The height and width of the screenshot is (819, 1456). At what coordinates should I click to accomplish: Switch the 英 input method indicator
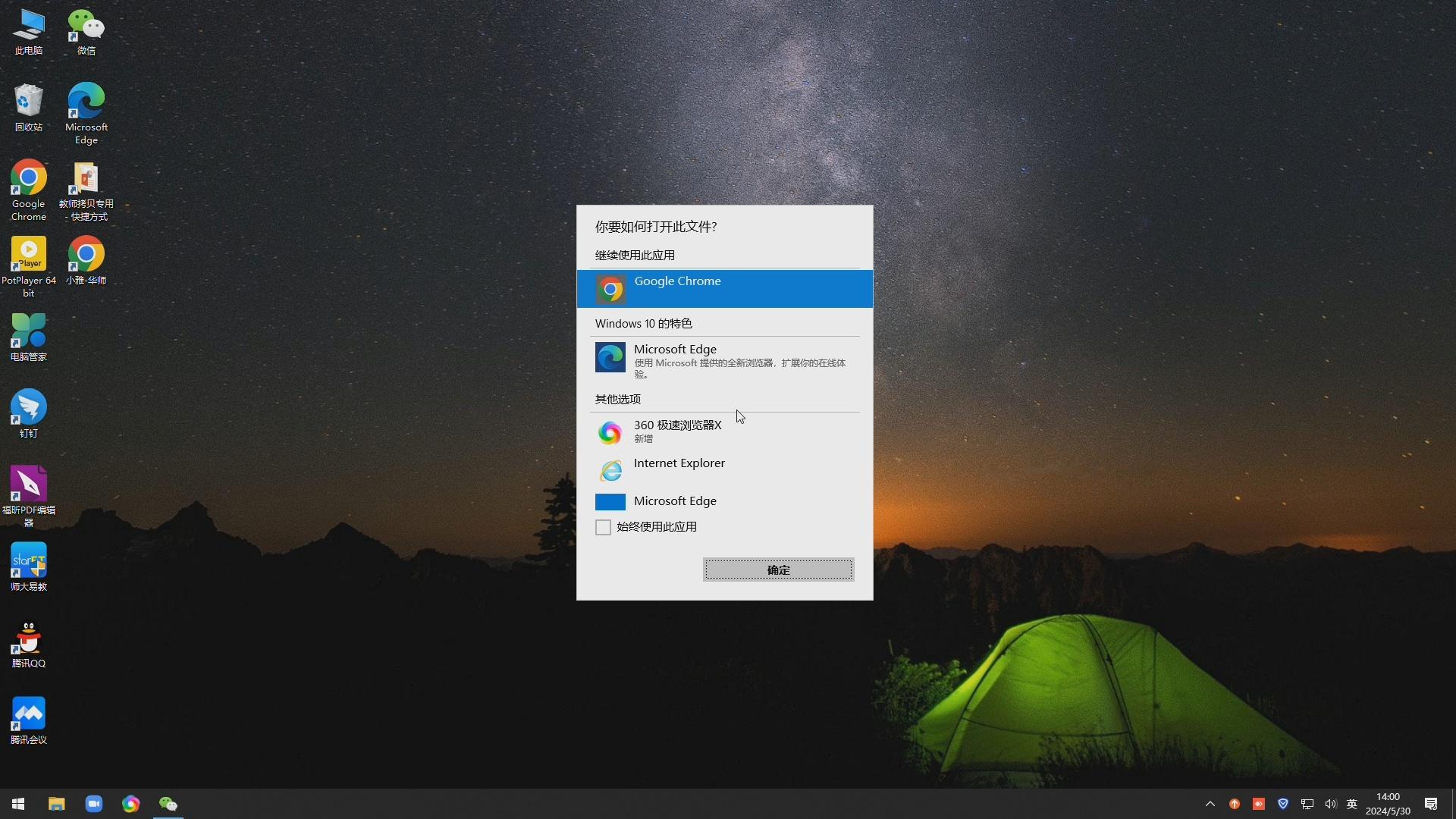click(1352, 804)
